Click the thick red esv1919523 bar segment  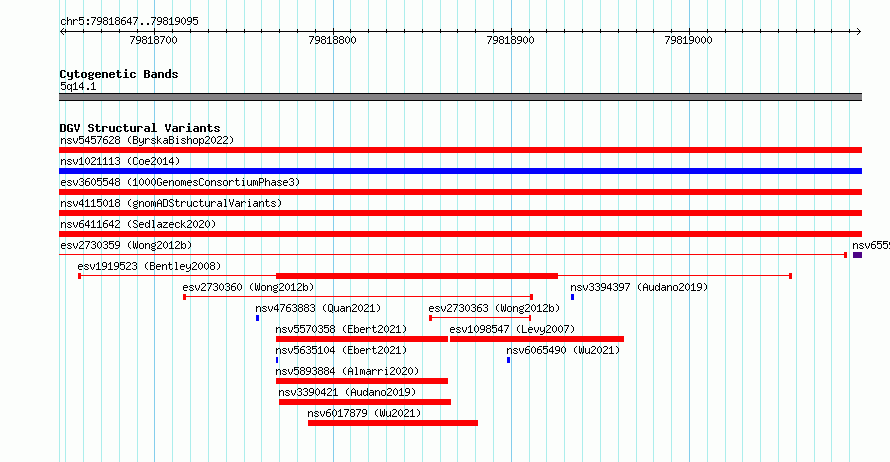pos(417,276)
